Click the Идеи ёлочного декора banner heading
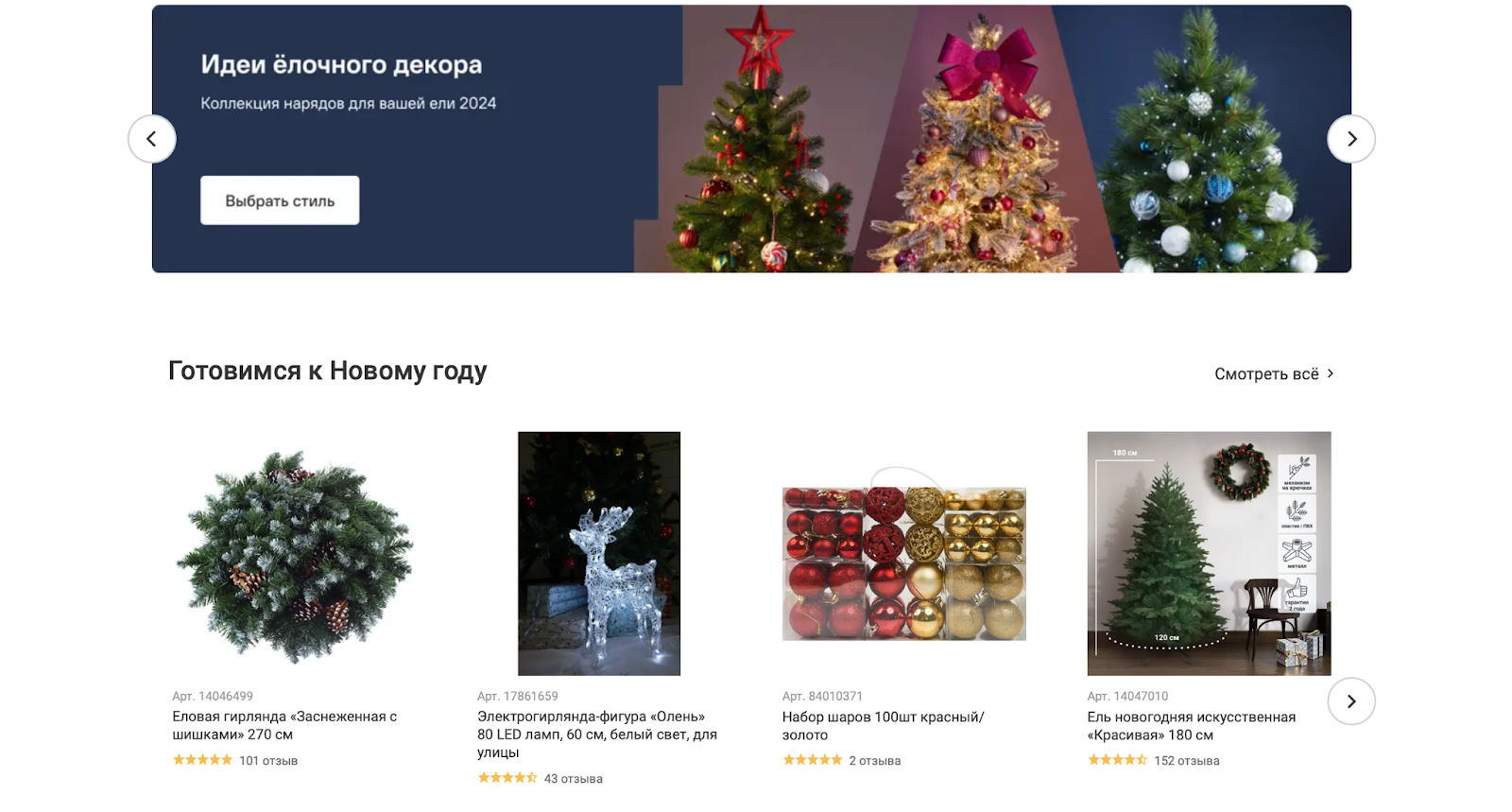The image size is (1512, 812). coord(341,64)
